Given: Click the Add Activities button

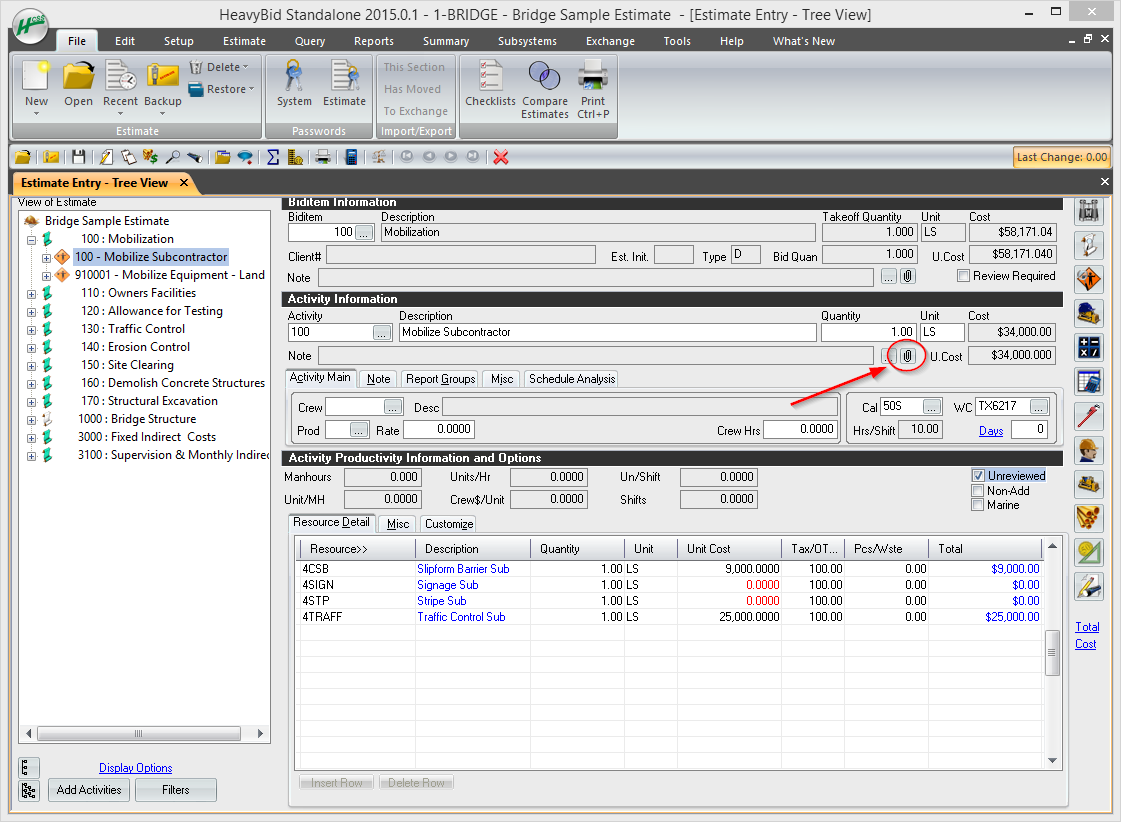Looking at the screenshot, I should [88, 789].
